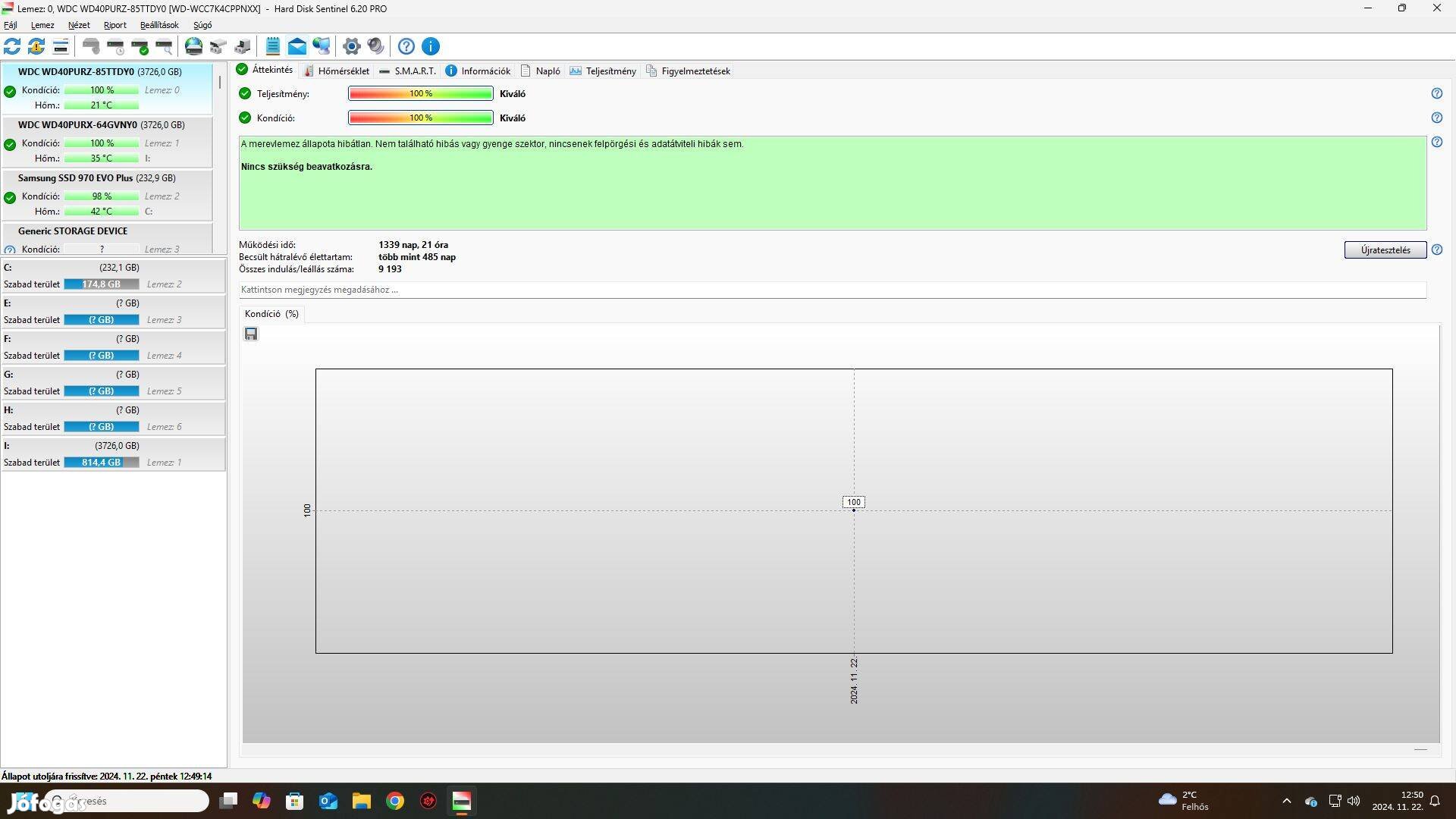
Task: Select the F: partition entry
Action: tap(113, 347)
